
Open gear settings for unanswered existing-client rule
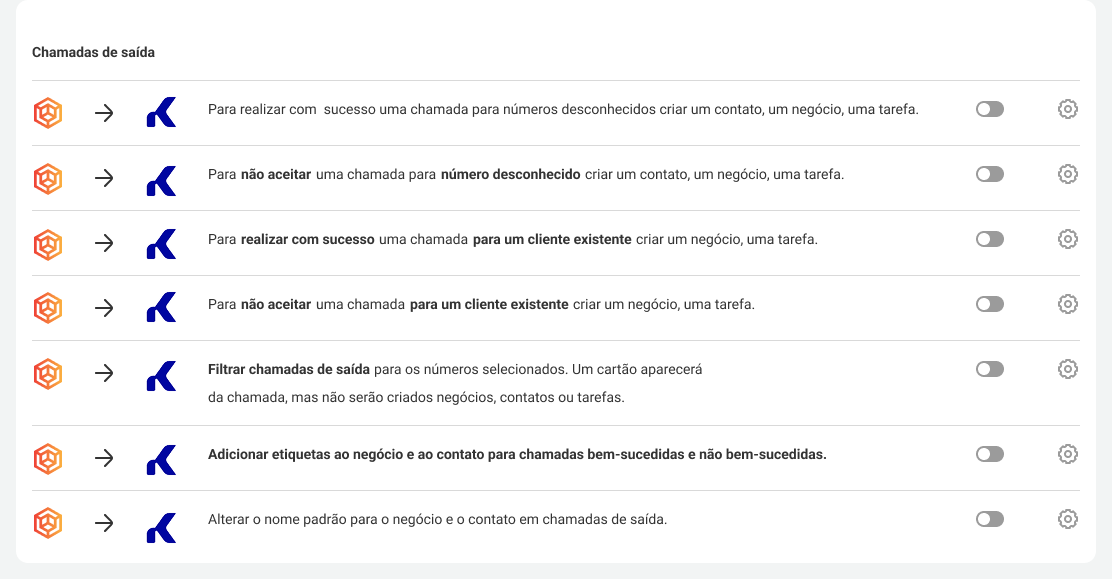(1067, 304)
